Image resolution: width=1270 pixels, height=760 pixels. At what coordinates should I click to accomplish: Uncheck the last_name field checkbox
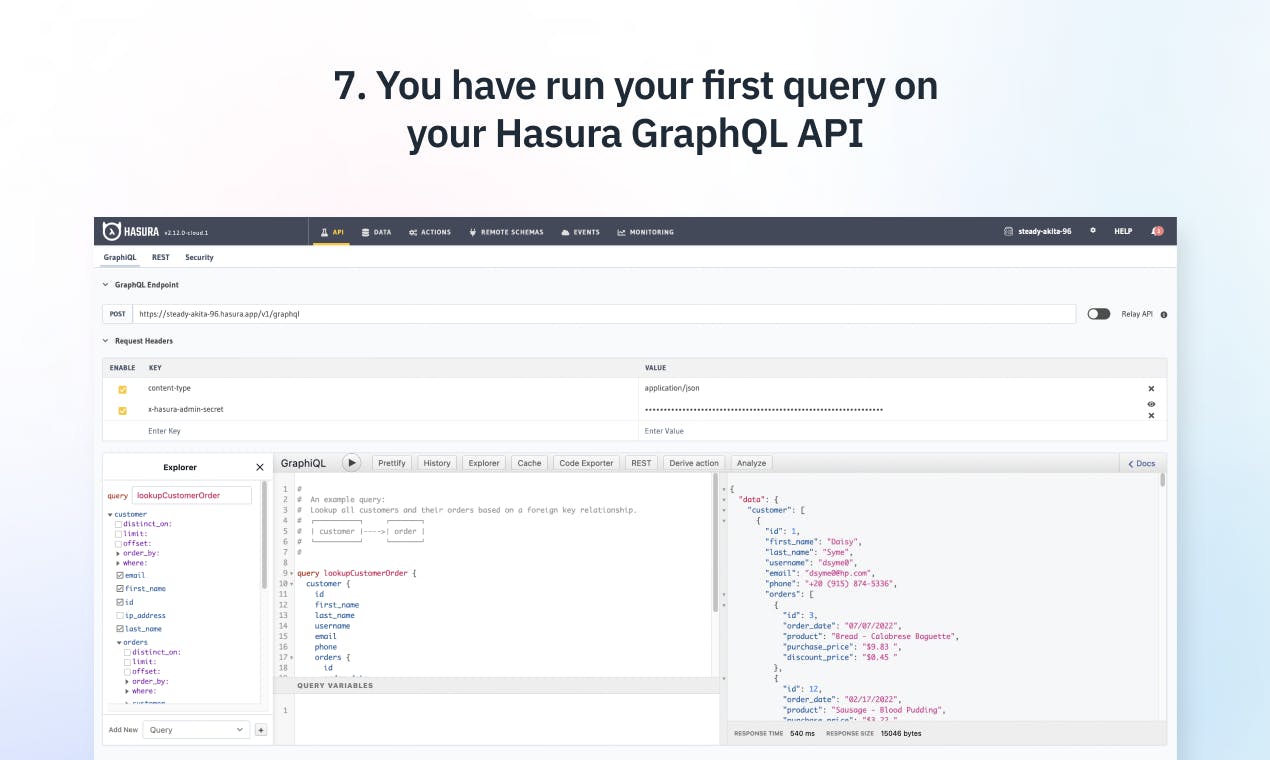pos(120,629)
